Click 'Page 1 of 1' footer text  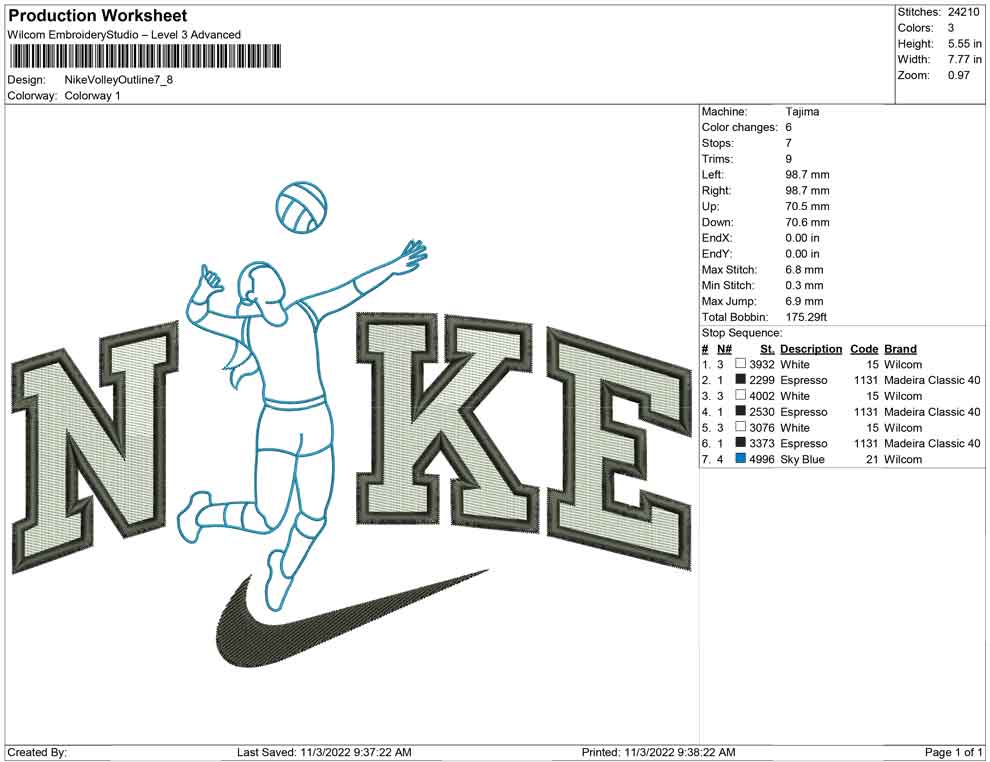953,752
